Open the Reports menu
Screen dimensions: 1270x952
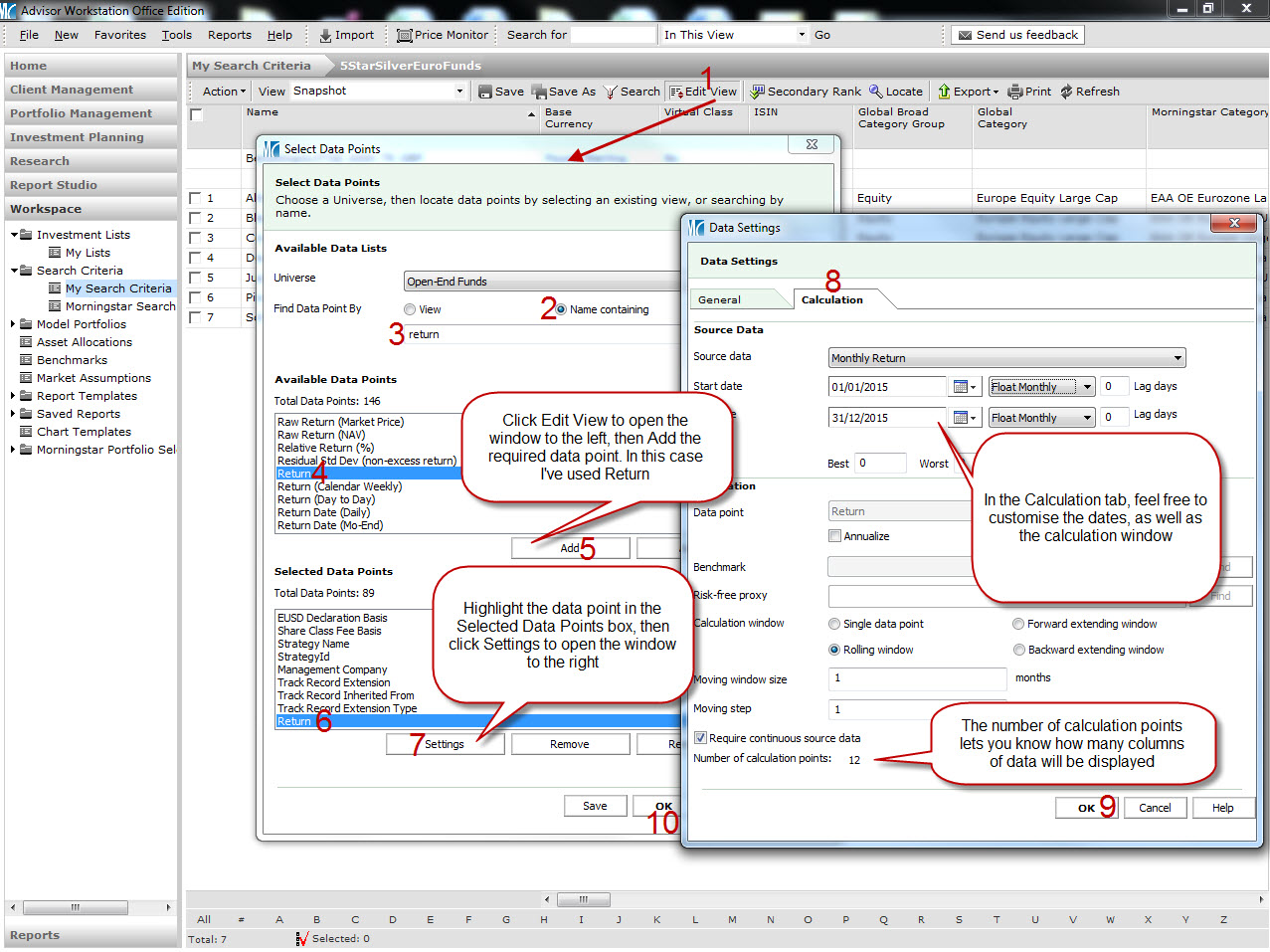pyautogui.click(x=230, y=35)
